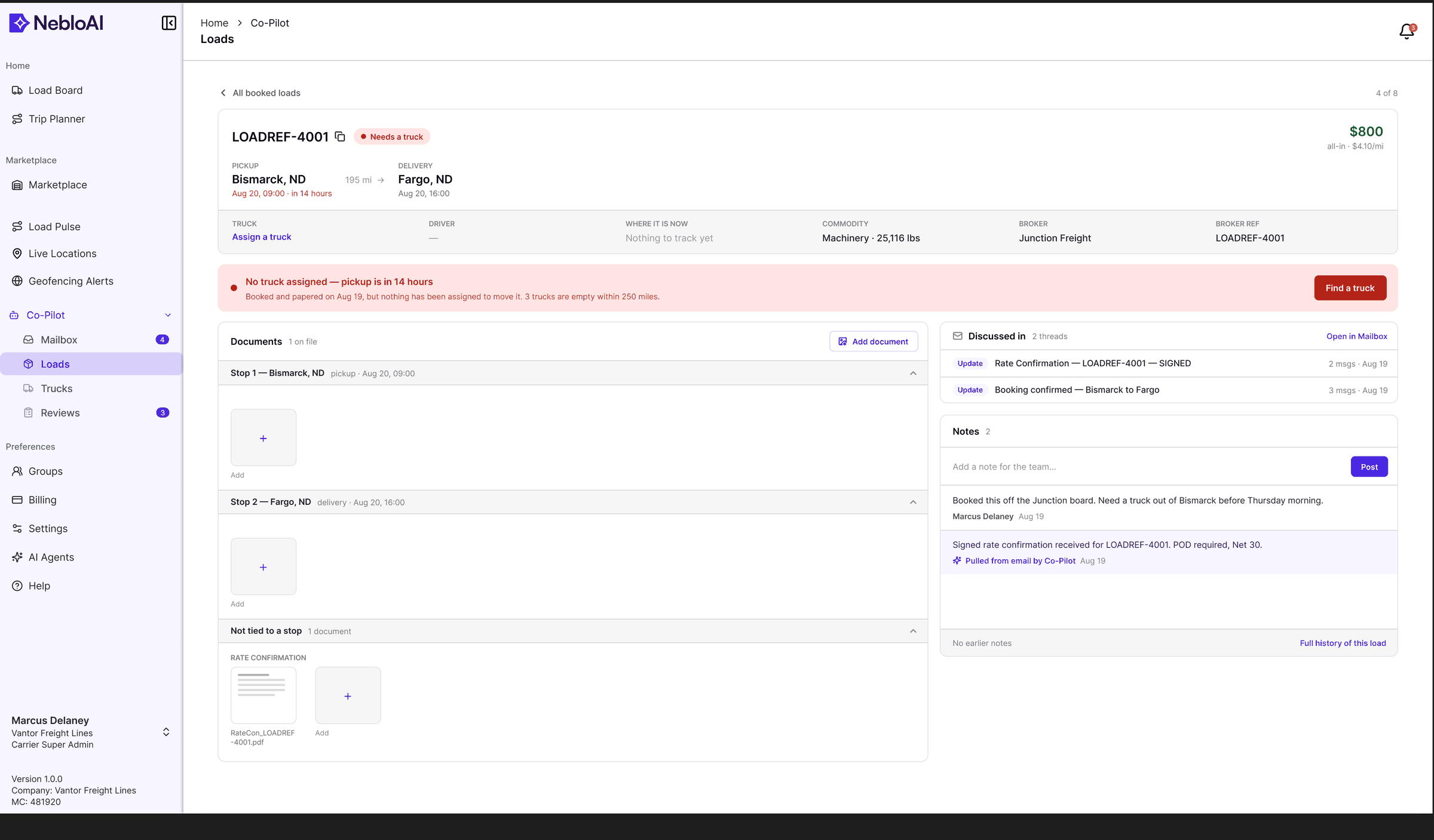Open Trip Planner in the sidebar
Screen dimensions: 1434x840
coord(57,119)
